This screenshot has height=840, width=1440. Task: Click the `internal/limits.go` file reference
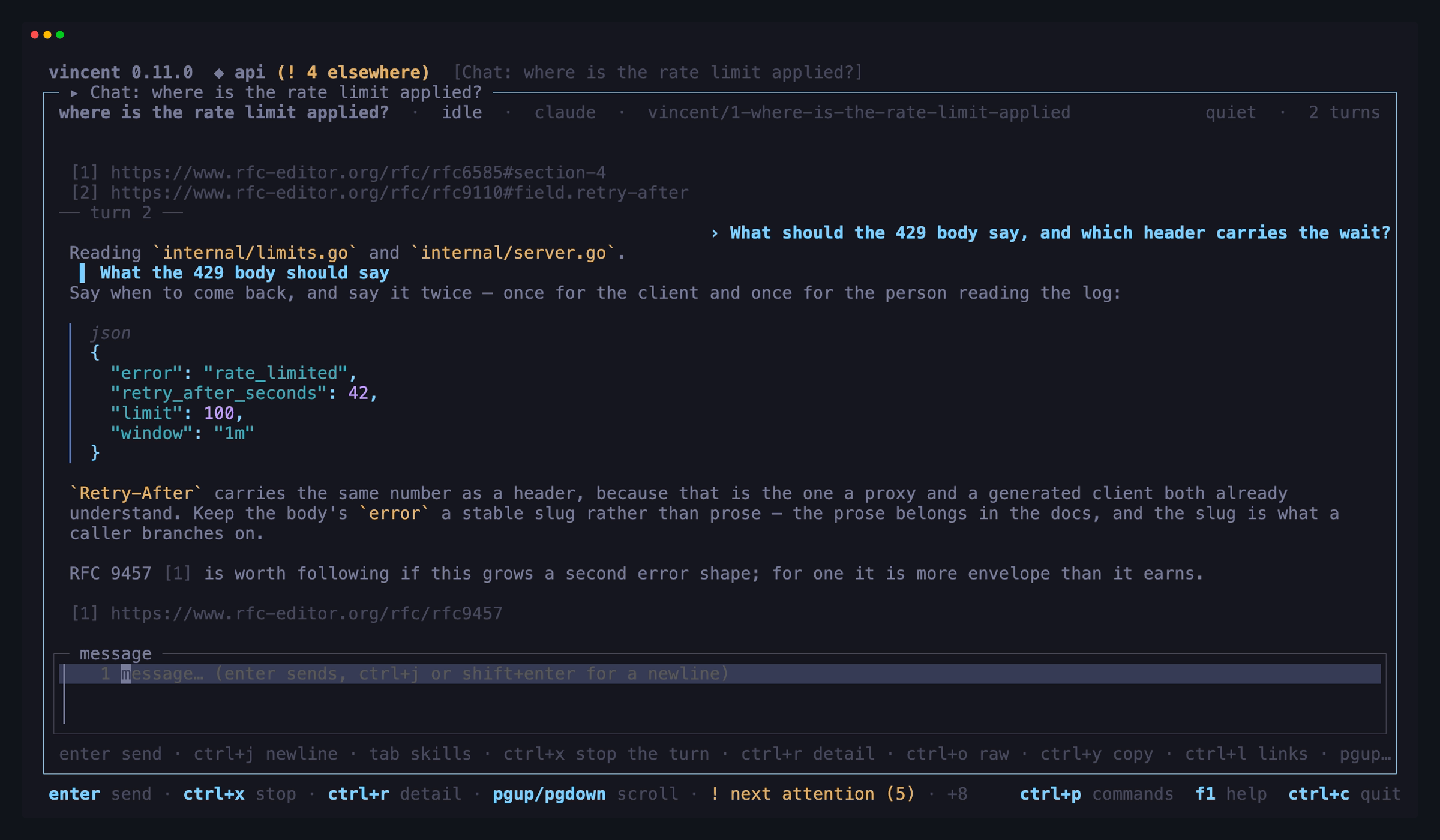255,253
